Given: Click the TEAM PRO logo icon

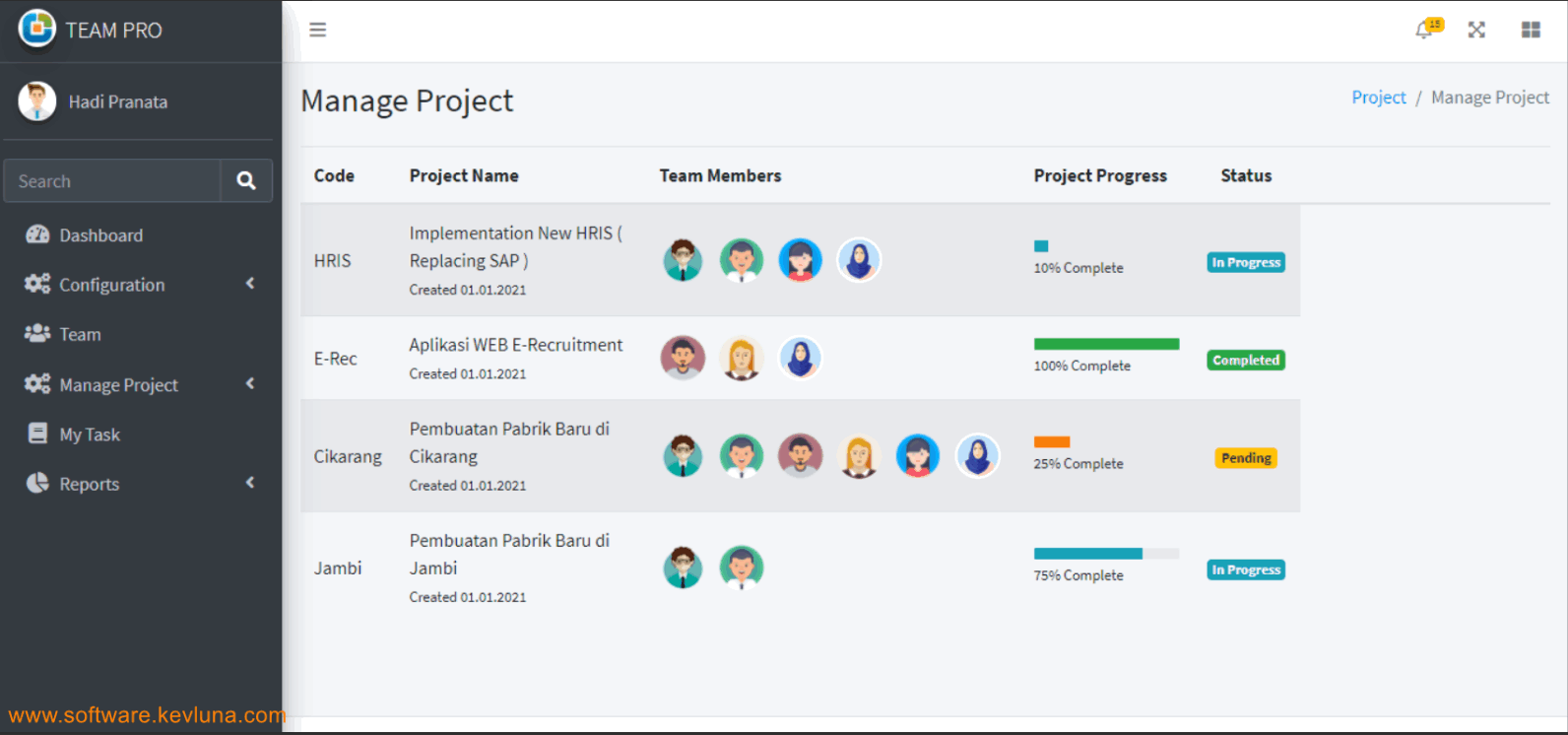Looking at the screenshot, I should (x=37, y=29).
